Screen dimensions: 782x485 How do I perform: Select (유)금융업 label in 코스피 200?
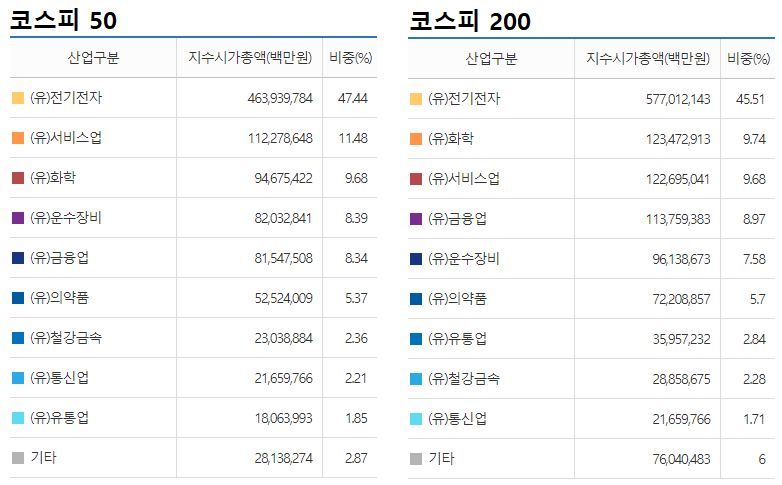[457, 219]
